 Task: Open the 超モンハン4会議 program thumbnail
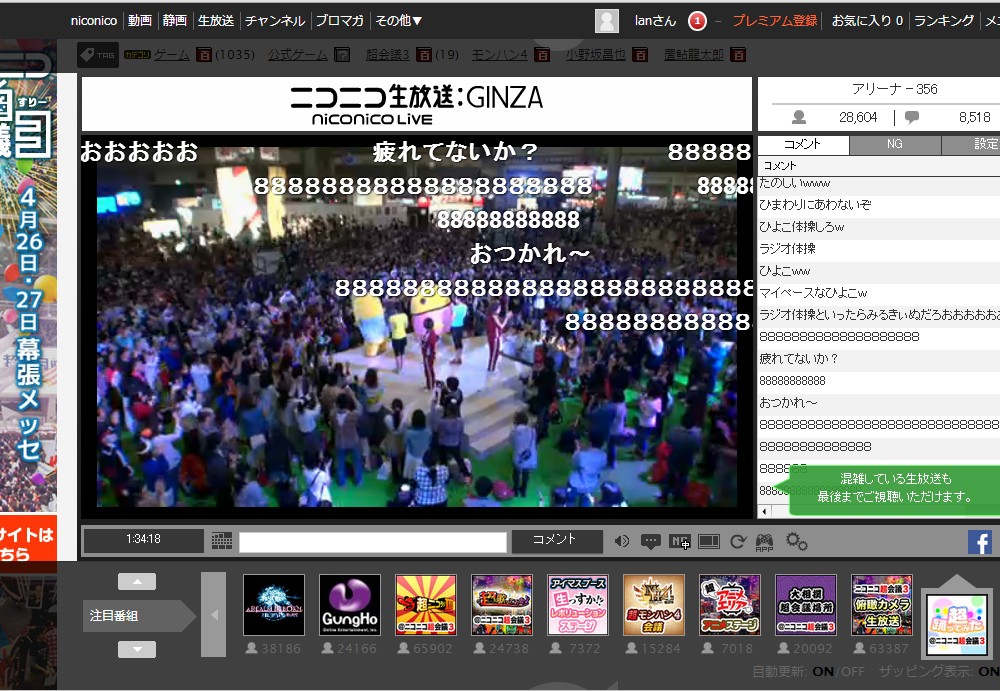click(654, 605)
